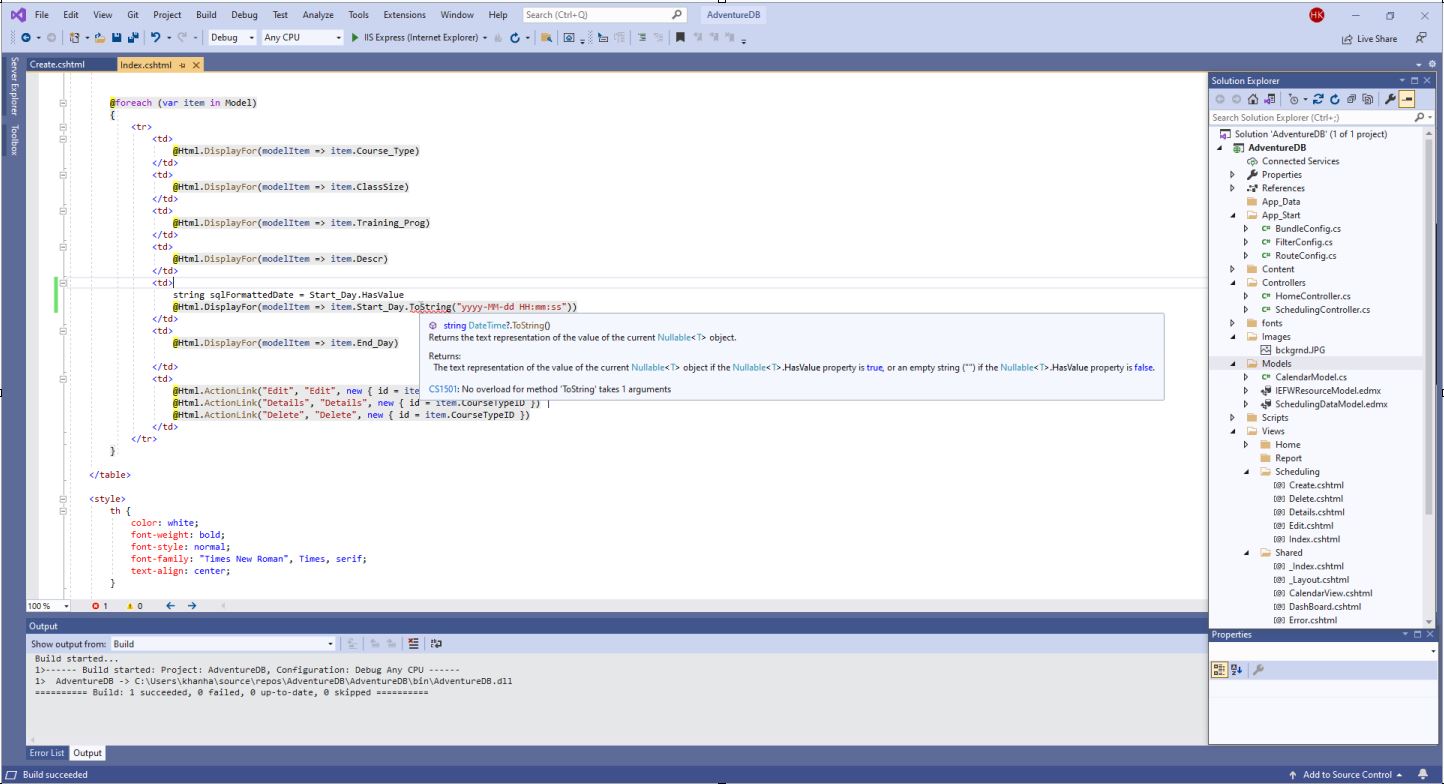
Task: Click the Find in Files toolbar icon
Action: pos(546,38)
